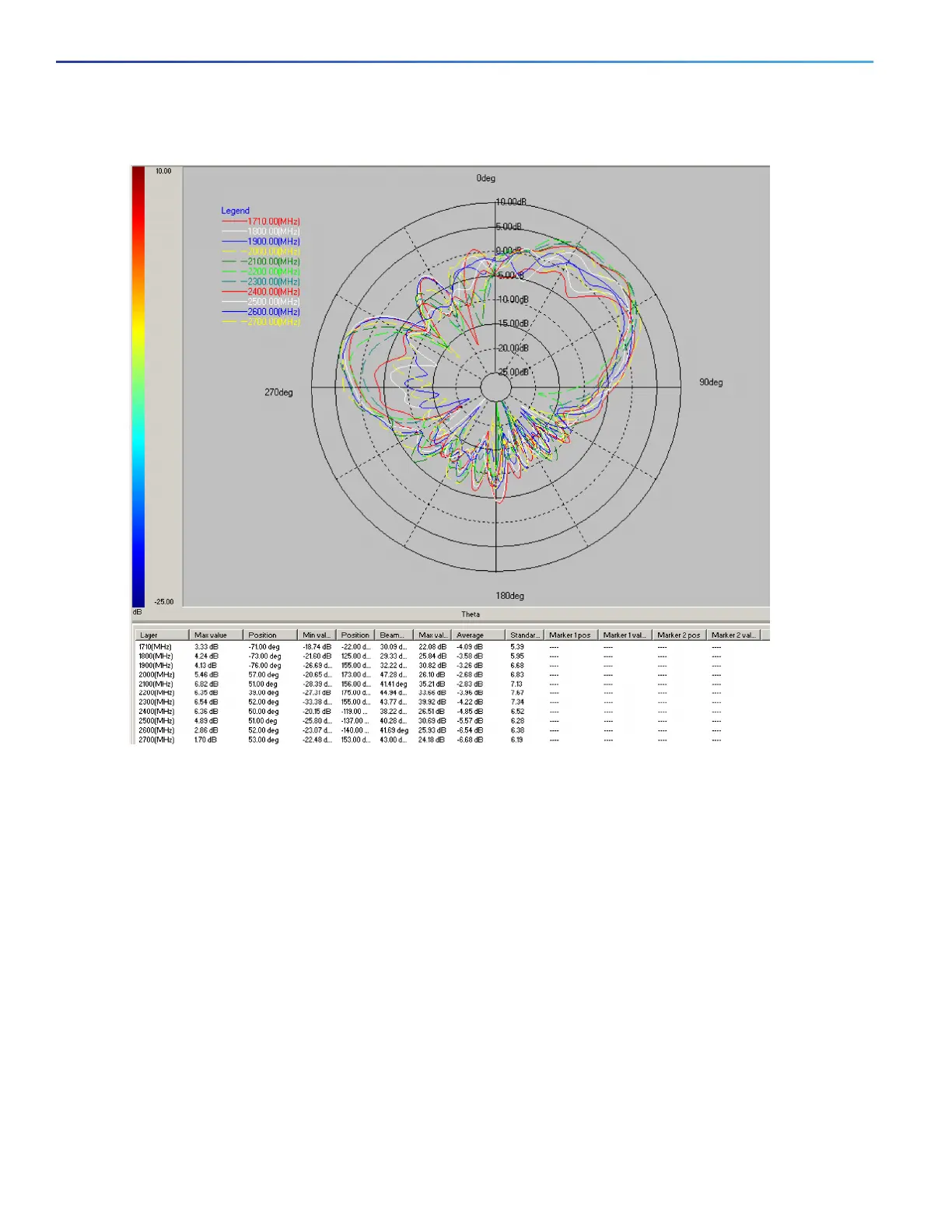Click the -18.74 dB min value cell
Image resolution: width=952 pixels, height=1232 pixels.
pos(317,646)
